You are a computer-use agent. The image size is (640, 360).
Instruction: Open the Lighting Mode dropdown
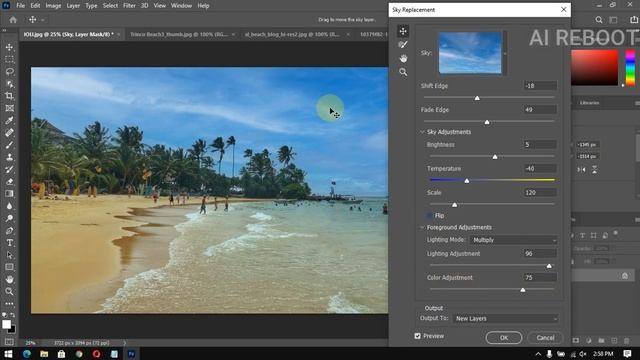click(513, 240)
